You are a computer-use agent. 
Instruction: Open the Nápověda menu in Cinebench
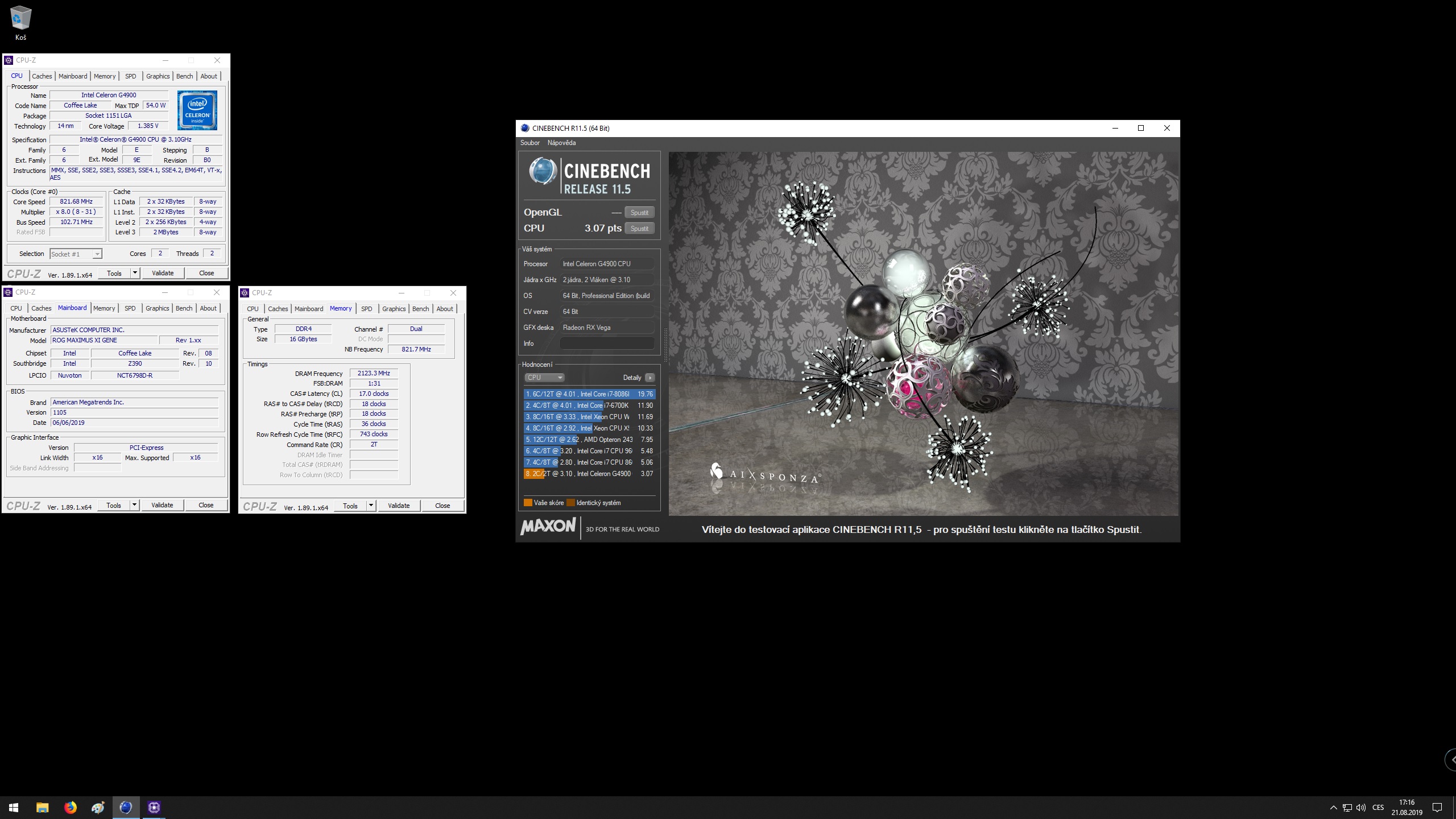click(561, 143)
